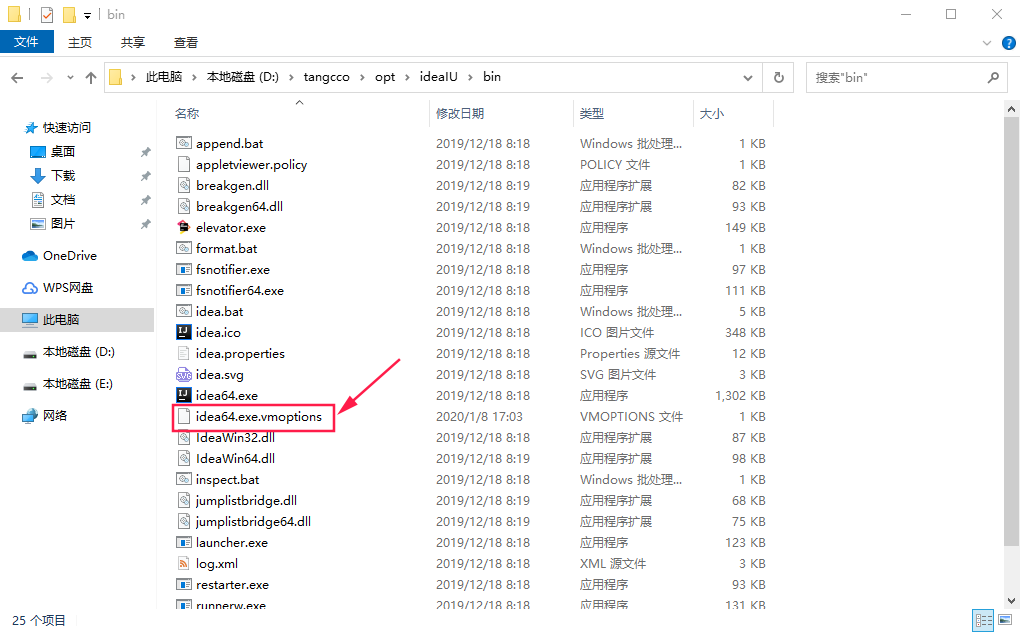This screenshot has width=1020, height=632.
Task: Expand the recent locations dropdown arrow
Action: tap(70, 78)
